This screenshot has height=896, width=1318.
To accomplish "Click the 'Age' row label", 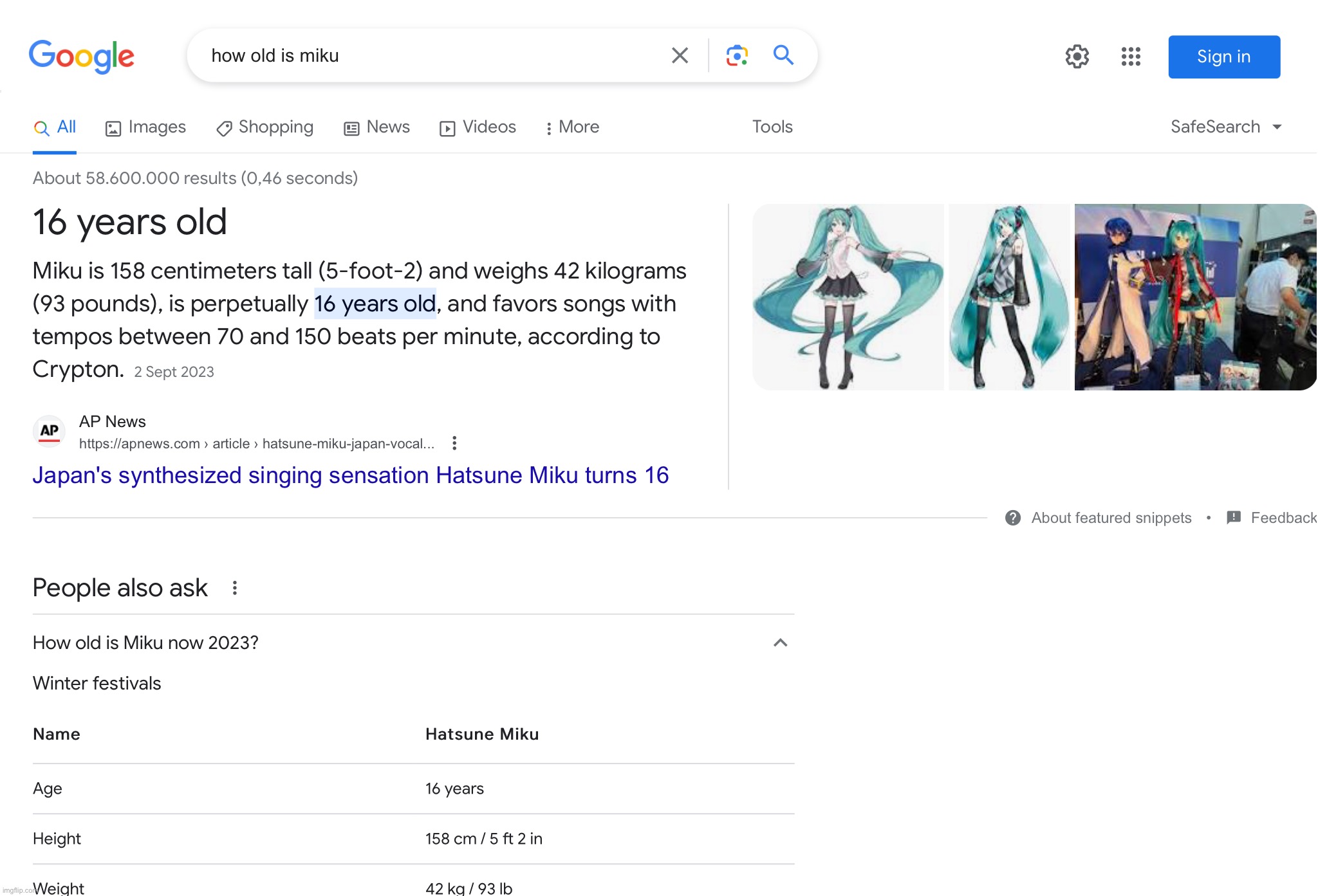I will [x=48, y=789].
